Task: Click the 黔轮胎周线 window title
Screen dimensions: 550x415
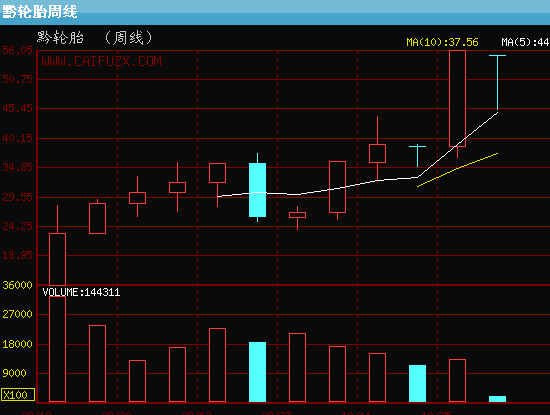Action: (x=40, y=12)
